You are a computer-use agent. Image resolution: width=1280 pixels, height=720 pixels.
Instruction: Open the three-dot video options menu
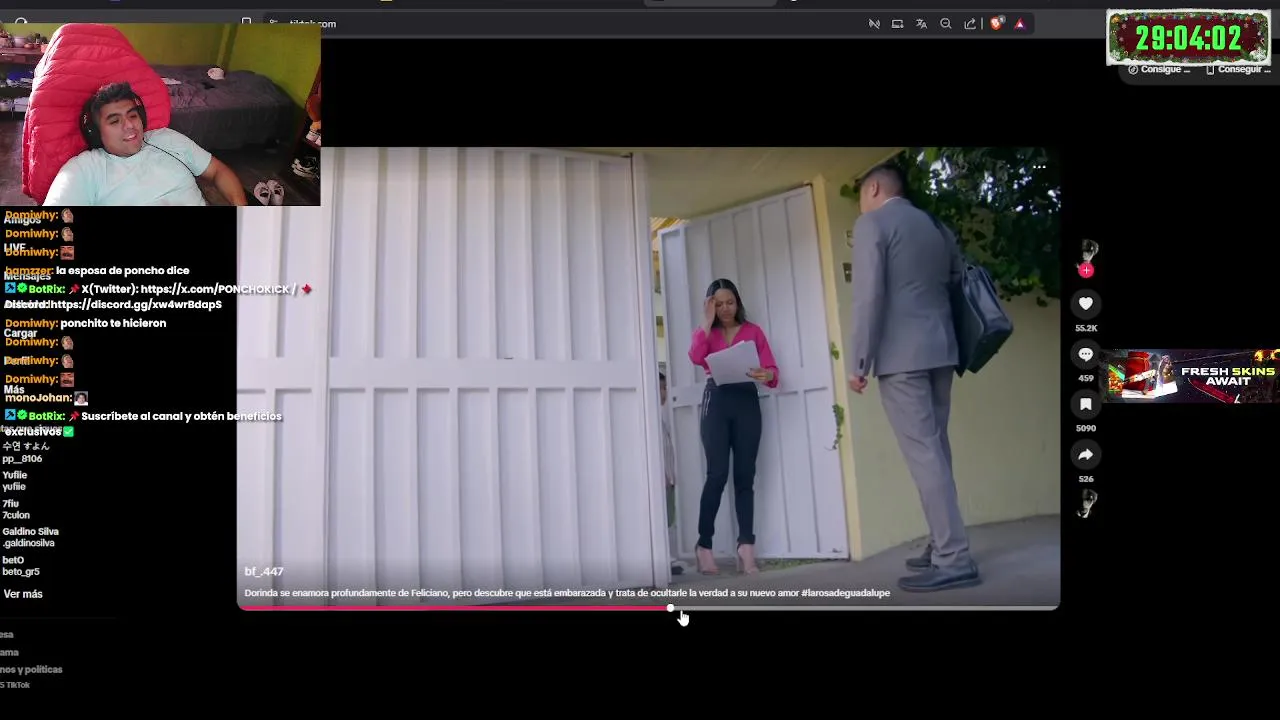point(1039,167)
